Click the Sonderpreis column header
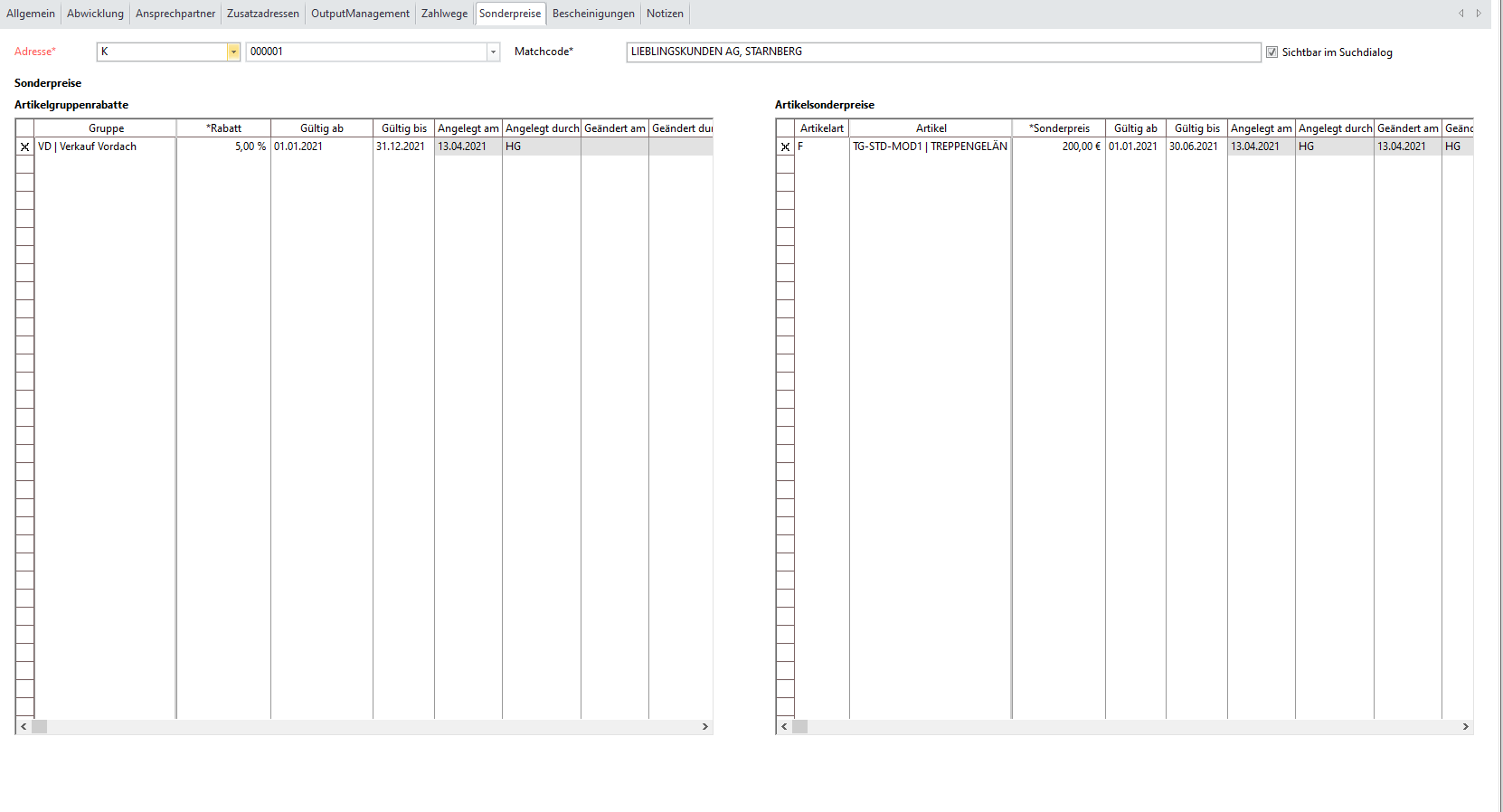The width and height of the screenshot is (1503, 812). (1059, 128)
